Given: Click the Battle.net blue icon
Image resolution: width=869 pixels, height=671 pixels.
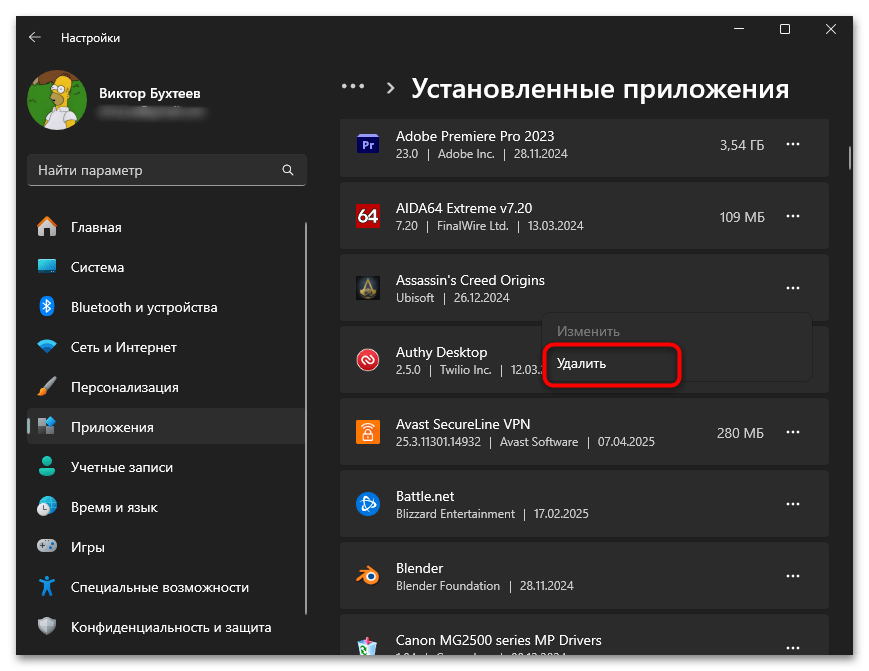Looking at the screenshot, I should pos(368,504).
